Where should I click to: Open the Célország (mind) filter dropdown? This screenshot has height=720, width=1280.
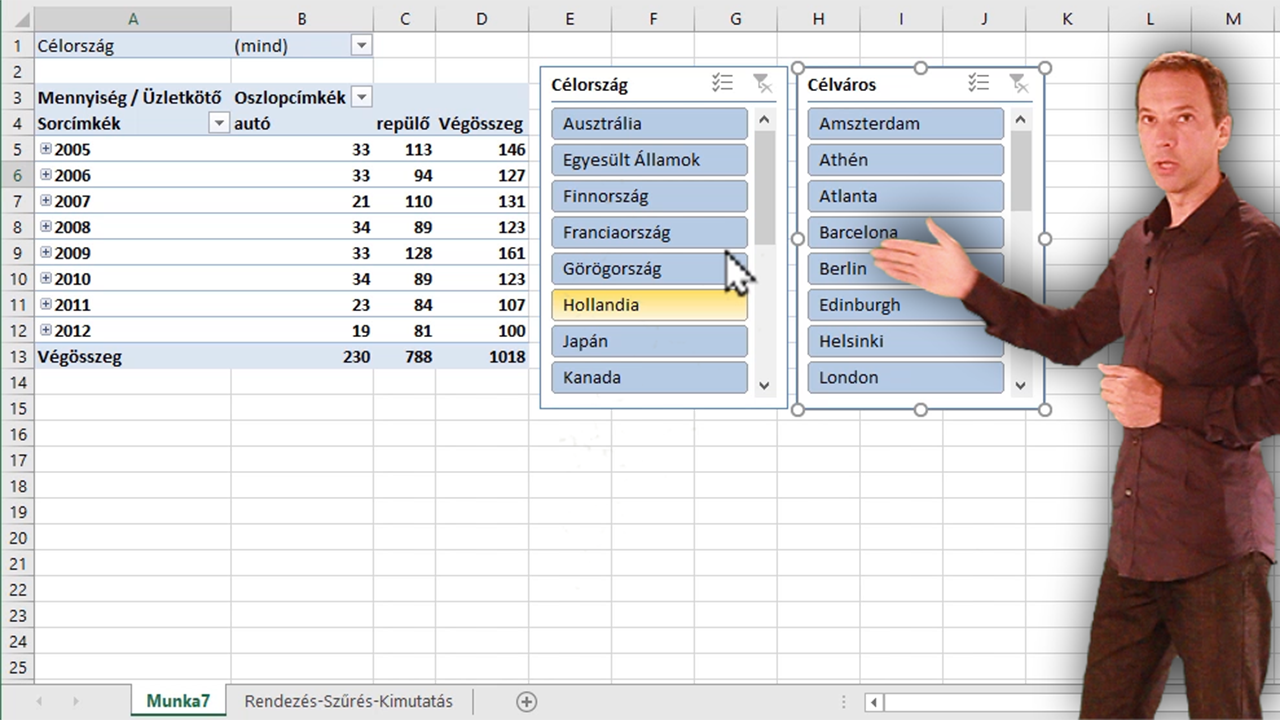click(x=361, y=46)
